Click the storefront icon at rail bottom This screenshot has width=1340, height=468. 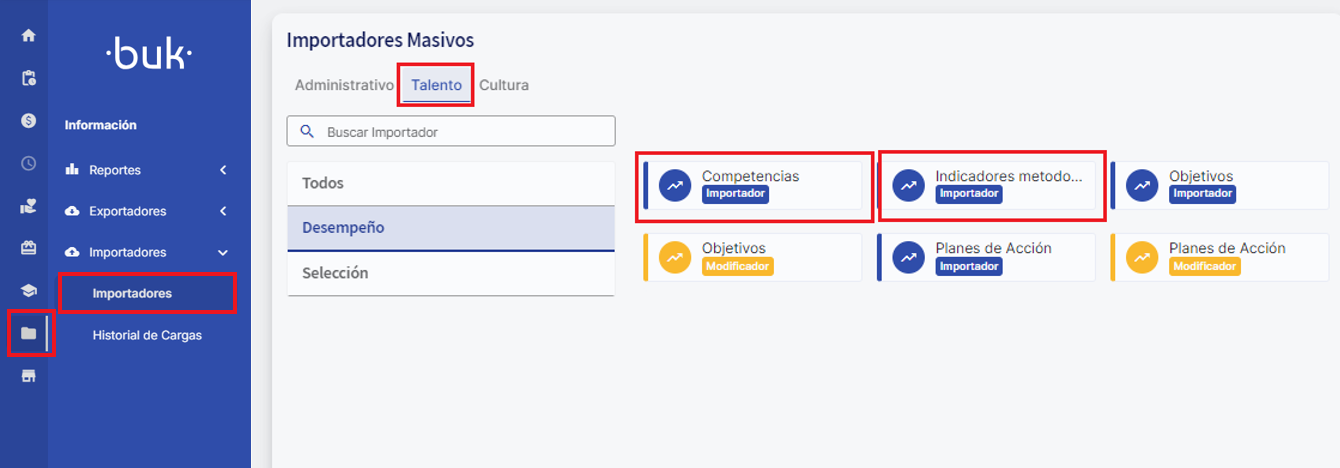pyautogui.click(x=28, y=376)
